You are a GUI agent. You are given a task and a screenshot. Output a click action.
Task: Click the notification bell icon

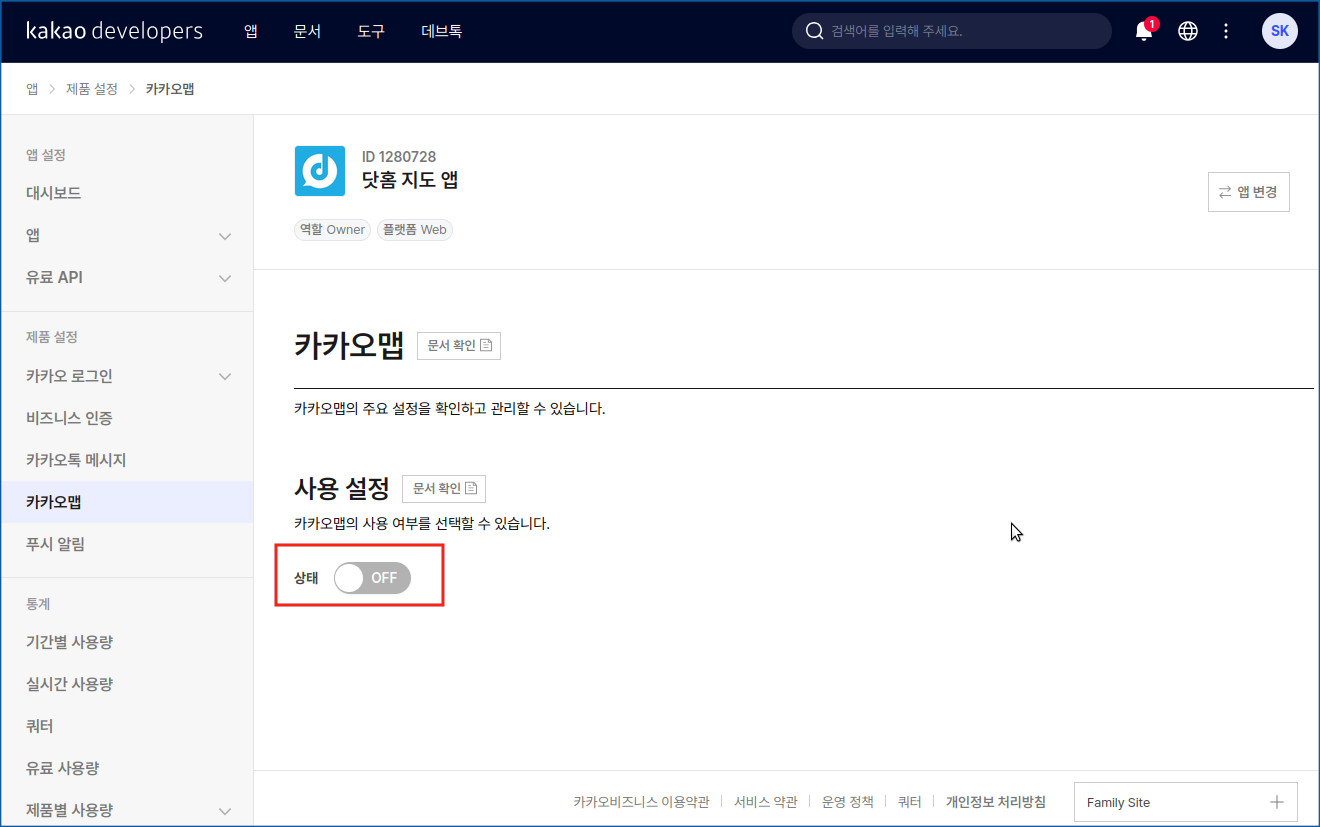[1144, 31]
